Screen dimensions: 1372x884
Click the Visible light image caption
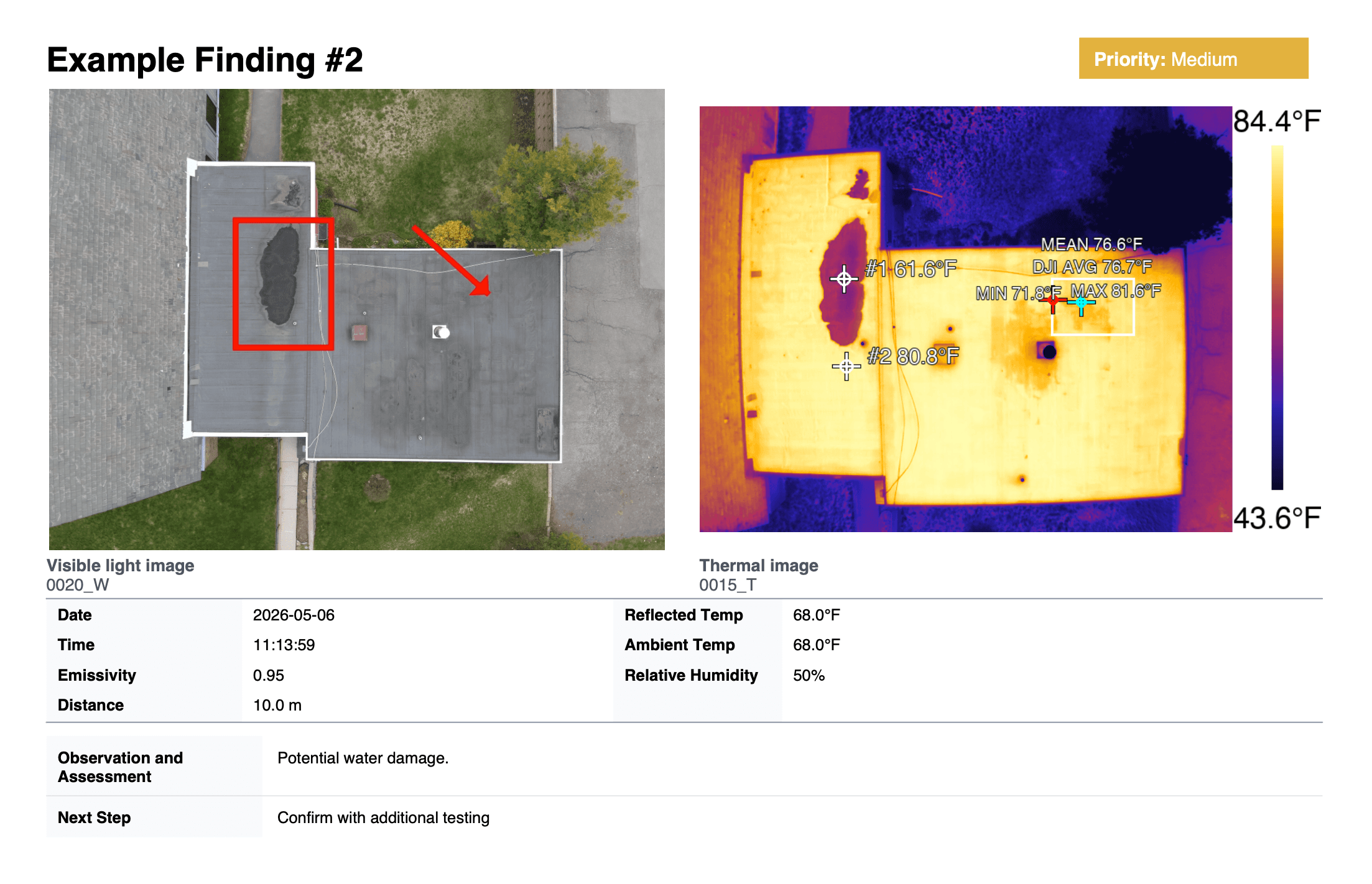tap(120, 565)
